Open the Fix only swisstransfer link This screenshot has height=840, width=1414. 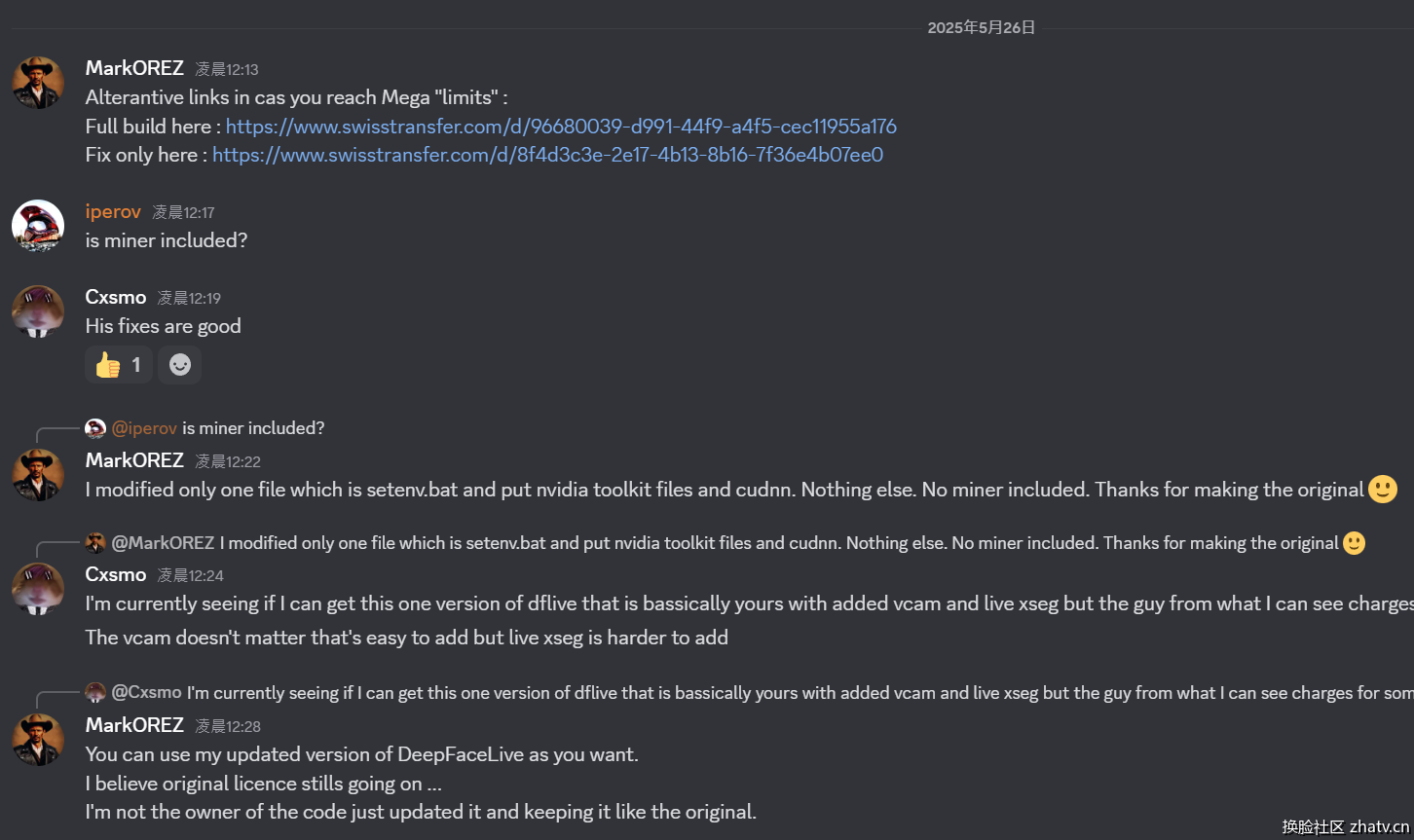(x=547, y=155)
